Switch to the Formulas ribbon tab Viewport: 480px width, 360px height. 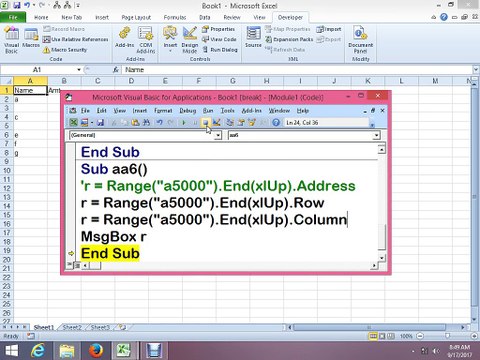[x=175, y=17]
